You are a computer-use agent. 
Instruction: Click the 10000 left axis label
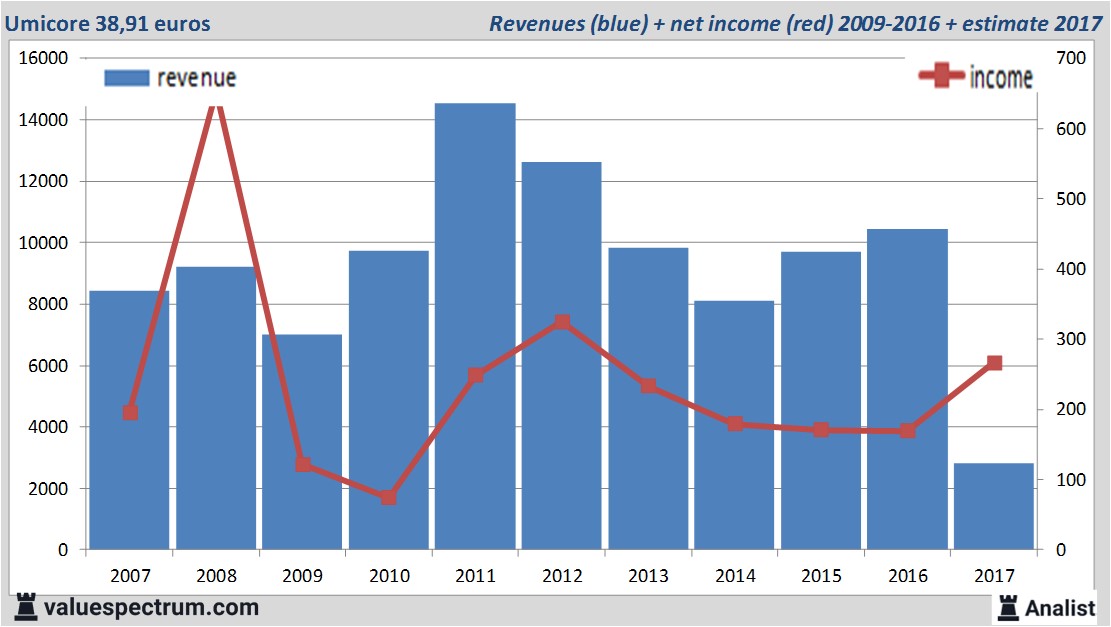pyautogui.click(x=43, y=243)
